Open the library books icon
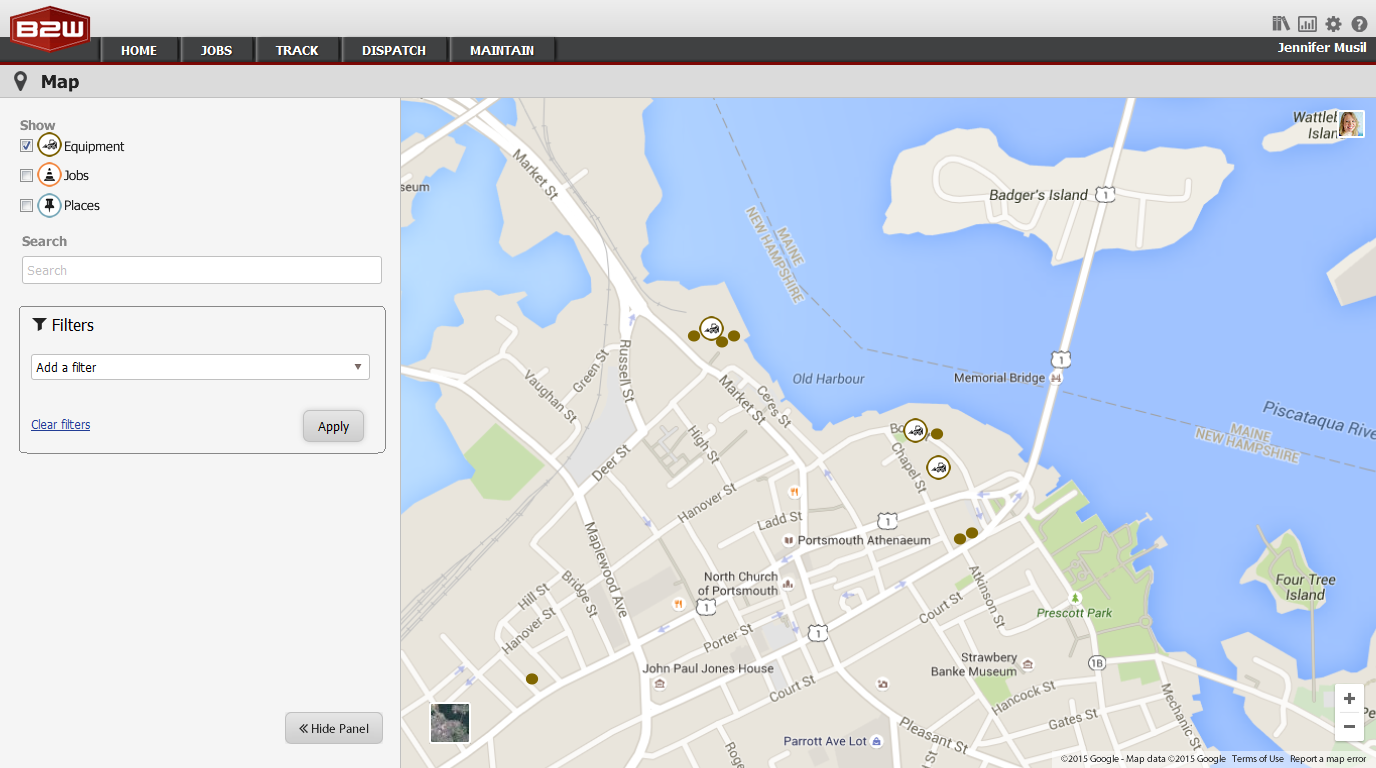Viewport: 1376px width, 768px height. tap(1281, 24)
